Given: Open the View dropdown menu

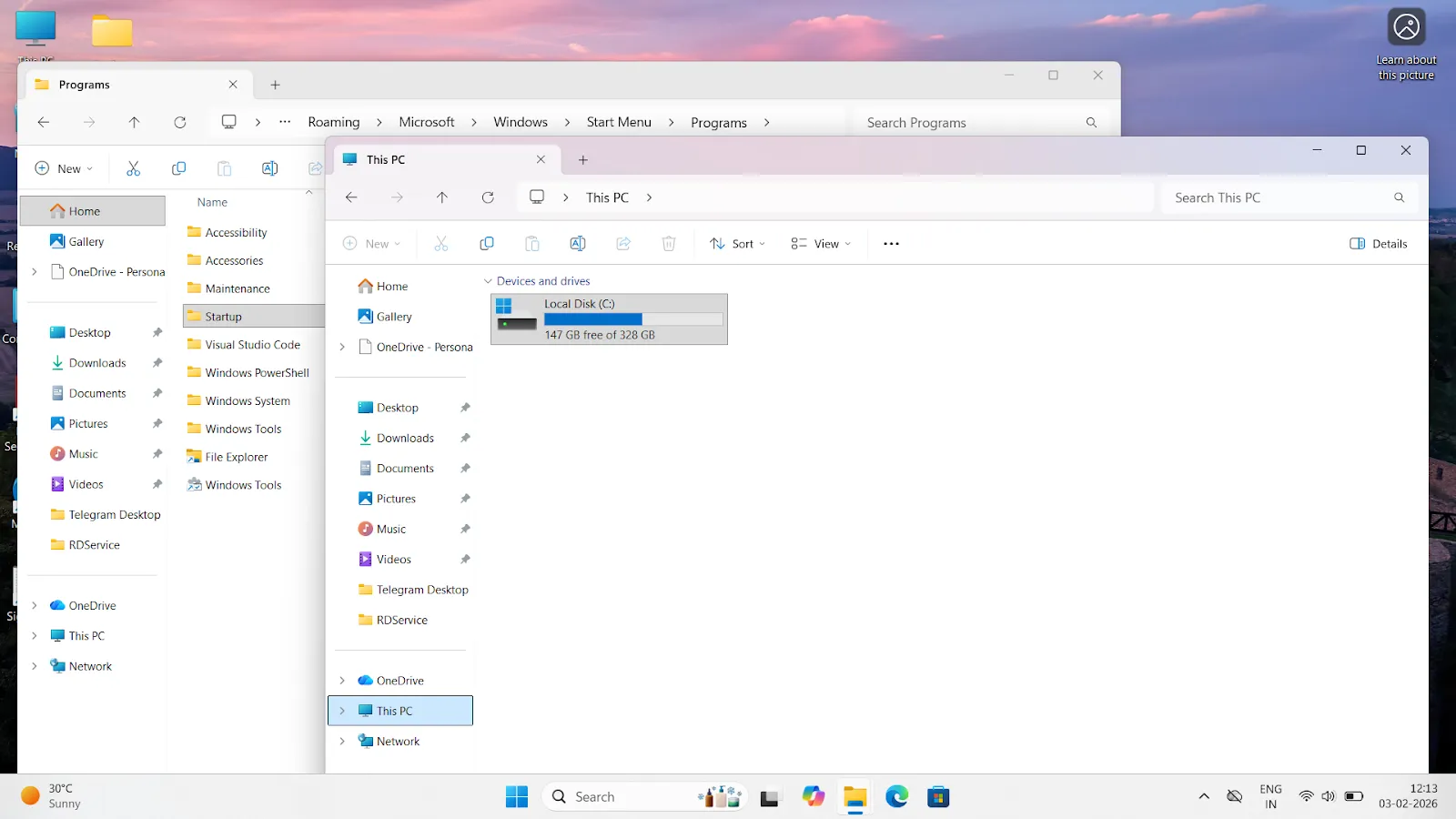Looking at the screenshot, I should [821, 244].
